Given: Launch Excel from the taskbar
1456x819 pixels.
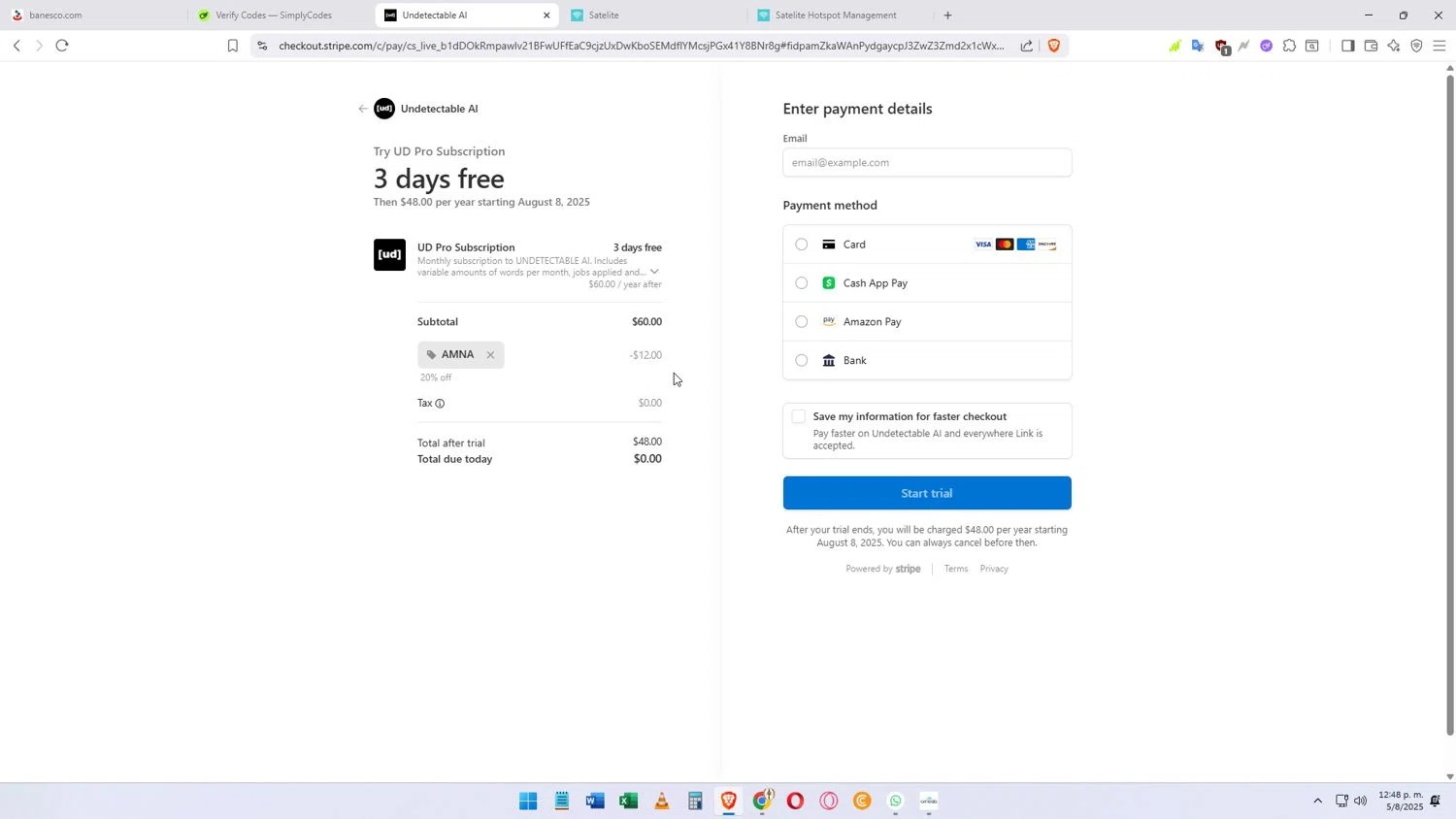Looking at the screenshot, I should (x=628, y=802).
